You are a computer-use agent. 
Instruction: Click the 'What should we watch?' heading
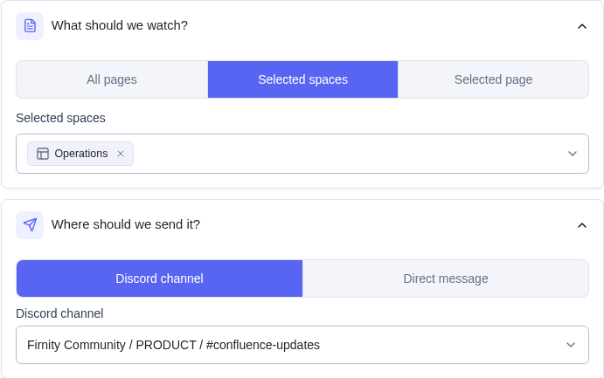119,25
